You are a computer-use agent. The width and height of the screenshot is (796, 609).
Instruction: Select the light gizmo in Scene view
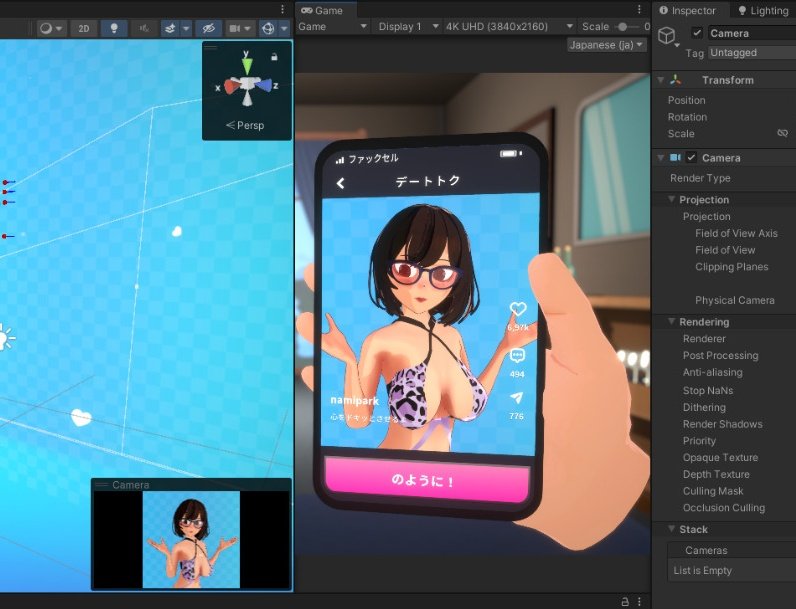coord(5,337)
